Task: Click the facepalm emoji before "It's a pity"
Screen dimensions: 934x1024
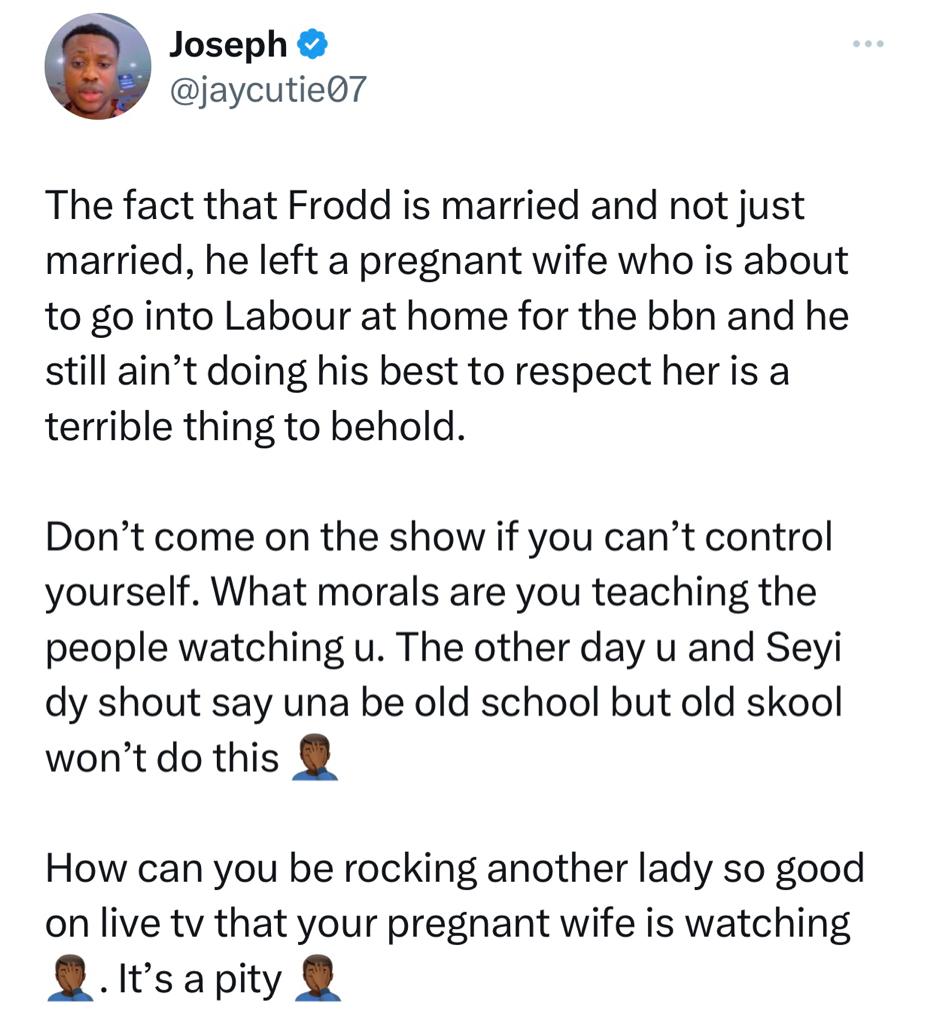Action: (71, 979)
